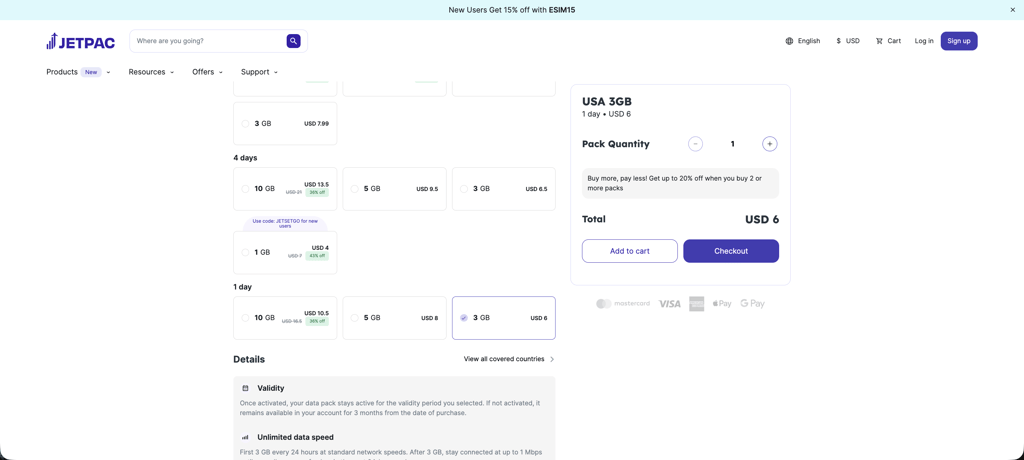The image size is (1024, 460).
Task: Select 1 day 5 GB USD 8 plan
Action: [394, 318]
